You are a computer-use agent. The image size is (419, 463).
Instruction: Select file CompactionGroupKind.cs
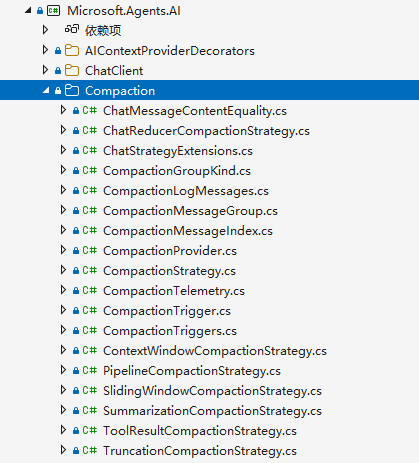(x=177, y=171)
